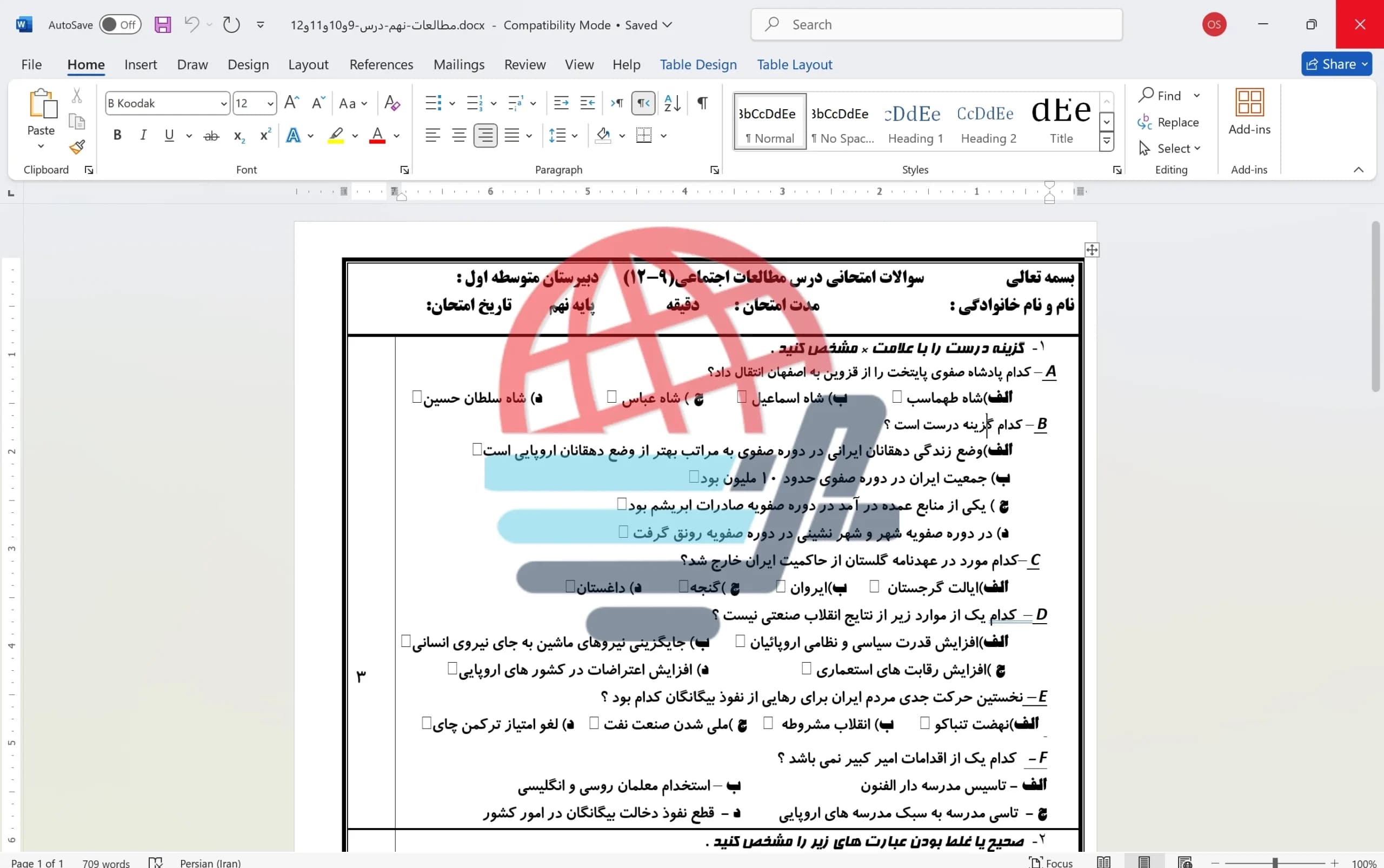Click the Share button
The height and width of the screenshot is (868, 1384).
(1336, 64)
